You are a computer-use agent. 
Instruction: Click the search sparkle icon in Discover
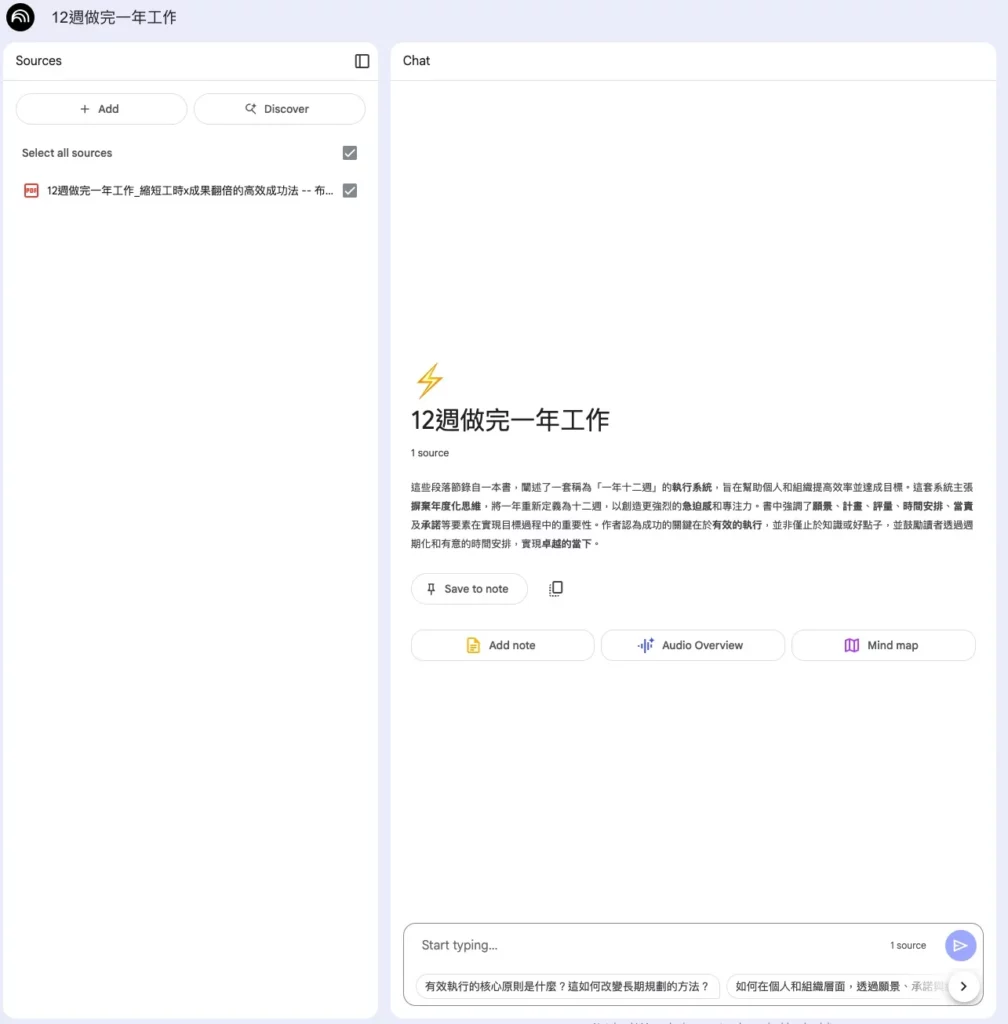(250, 108)
